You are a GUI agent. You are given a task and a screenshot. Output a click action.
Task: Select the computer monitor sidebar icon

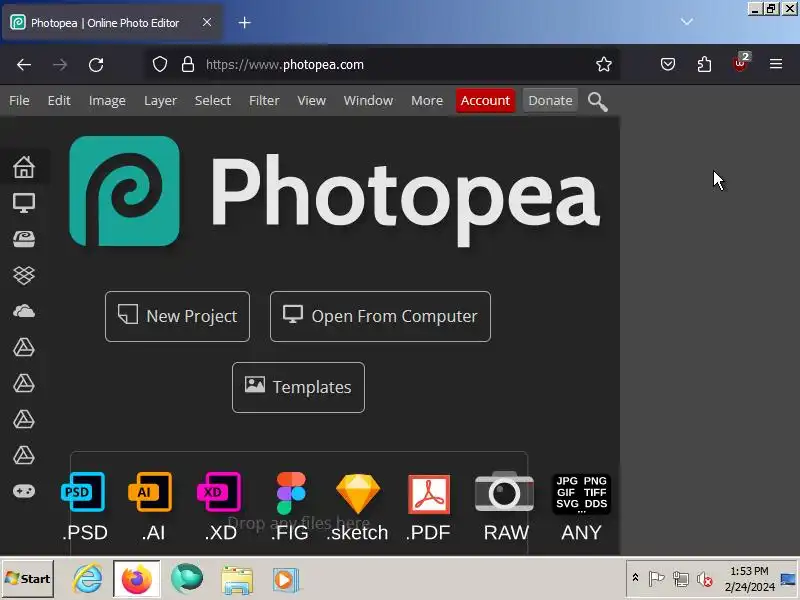tap(24, 203)
